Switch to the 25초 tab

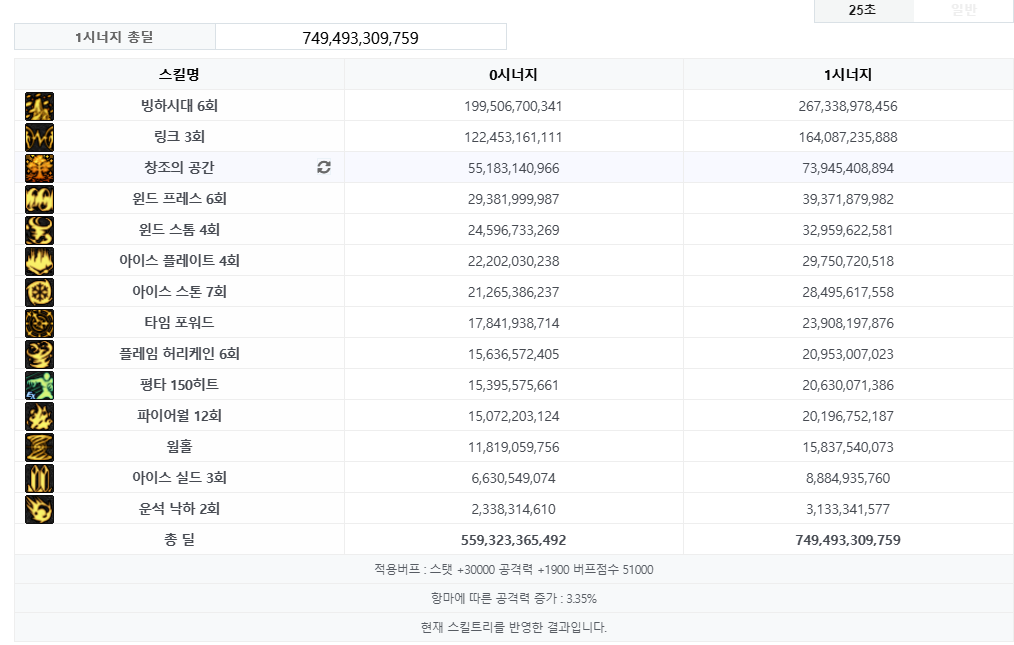coord(862,10)
